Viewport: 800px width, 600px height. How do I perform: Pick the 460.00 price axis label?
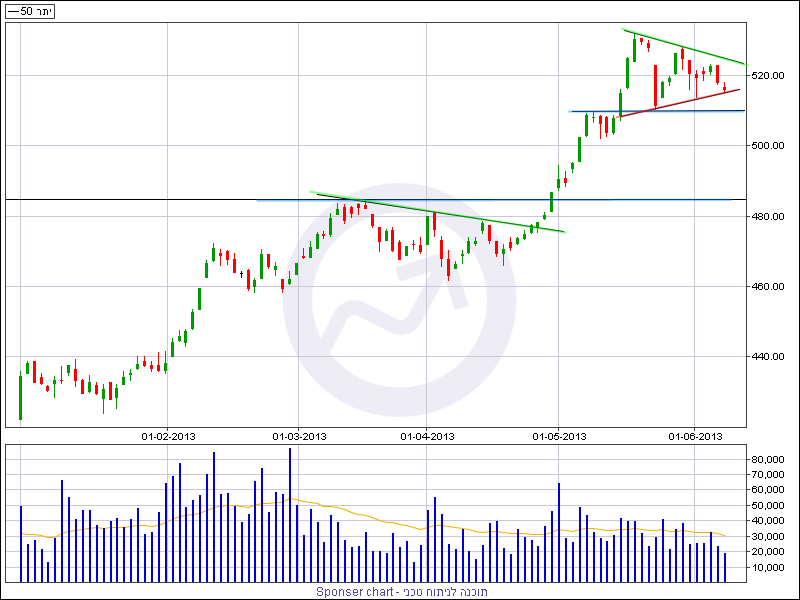(772, 287)
